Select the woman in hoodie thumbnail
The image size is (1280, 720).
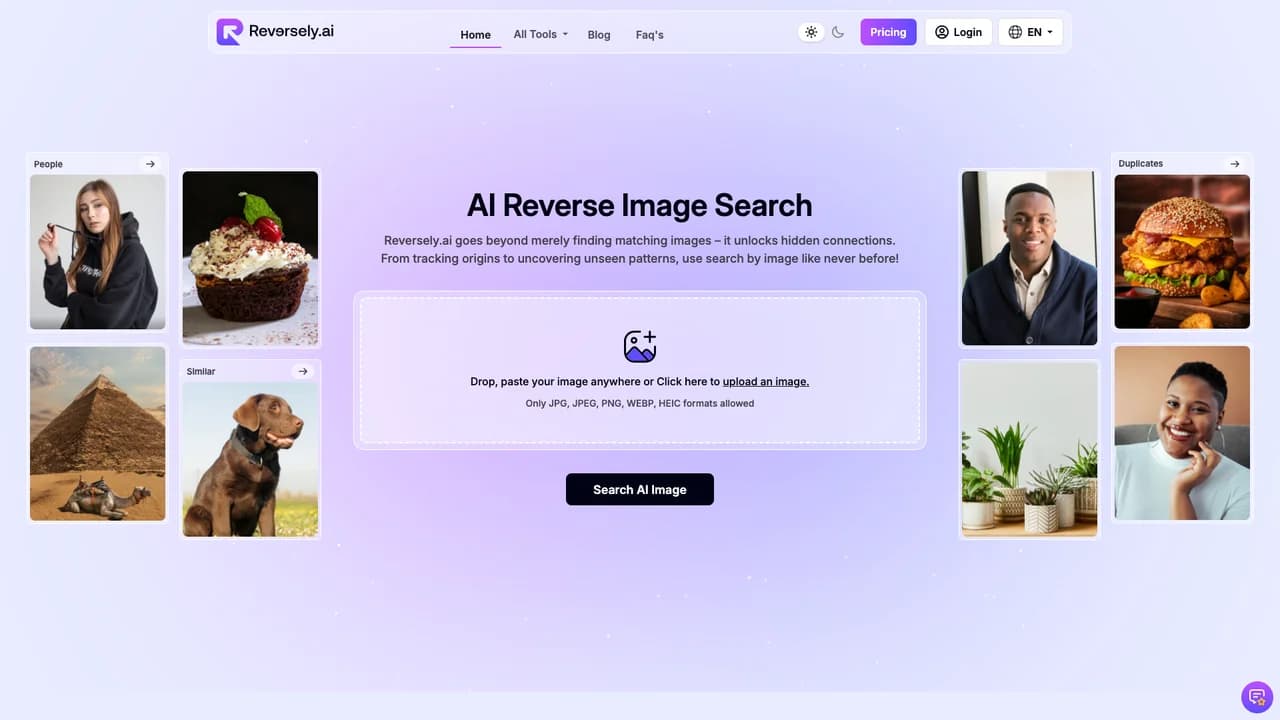(98, 252)
